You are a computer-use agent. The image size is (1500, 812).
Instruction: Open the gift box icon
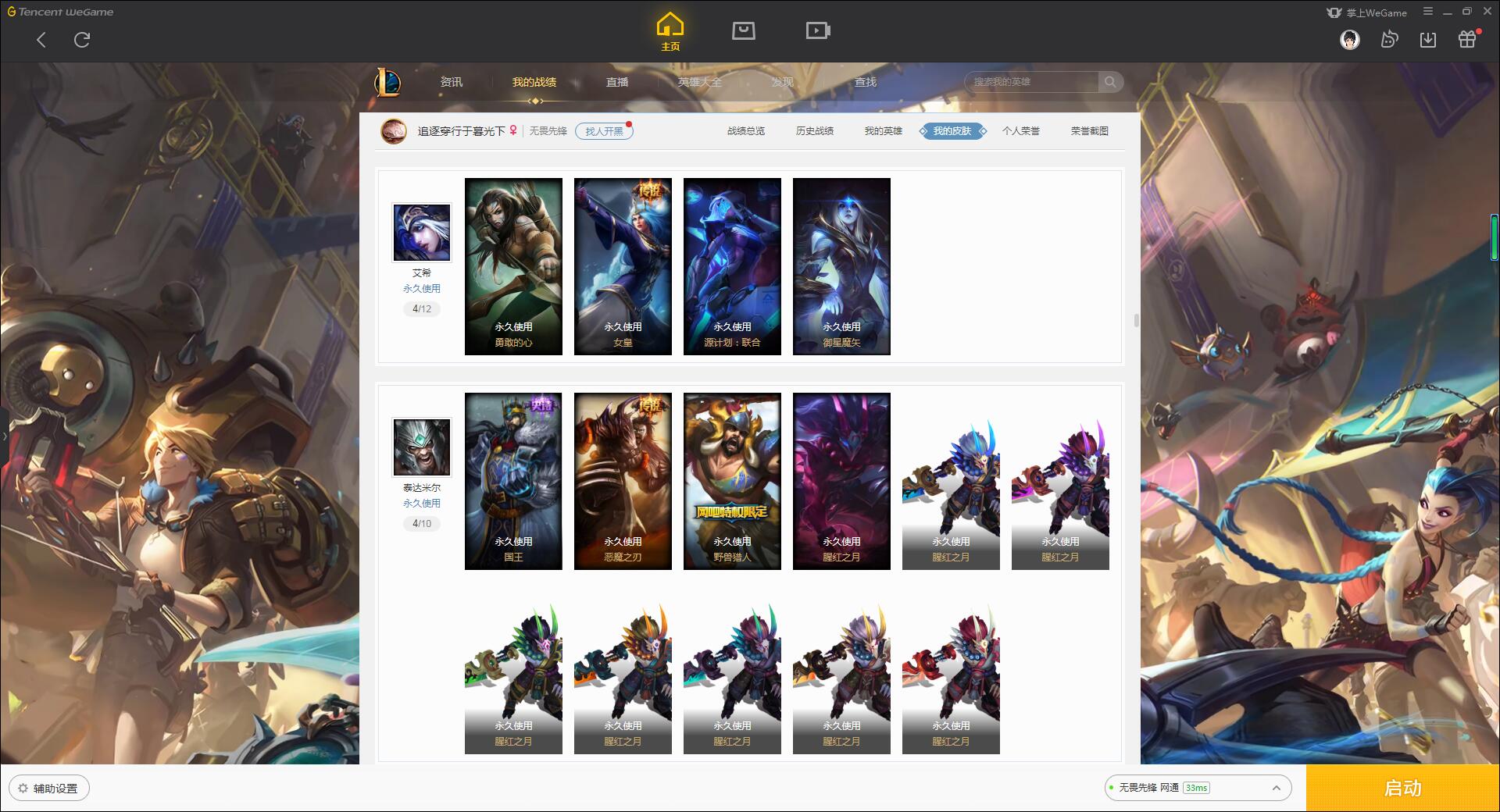coord(1467,40)
